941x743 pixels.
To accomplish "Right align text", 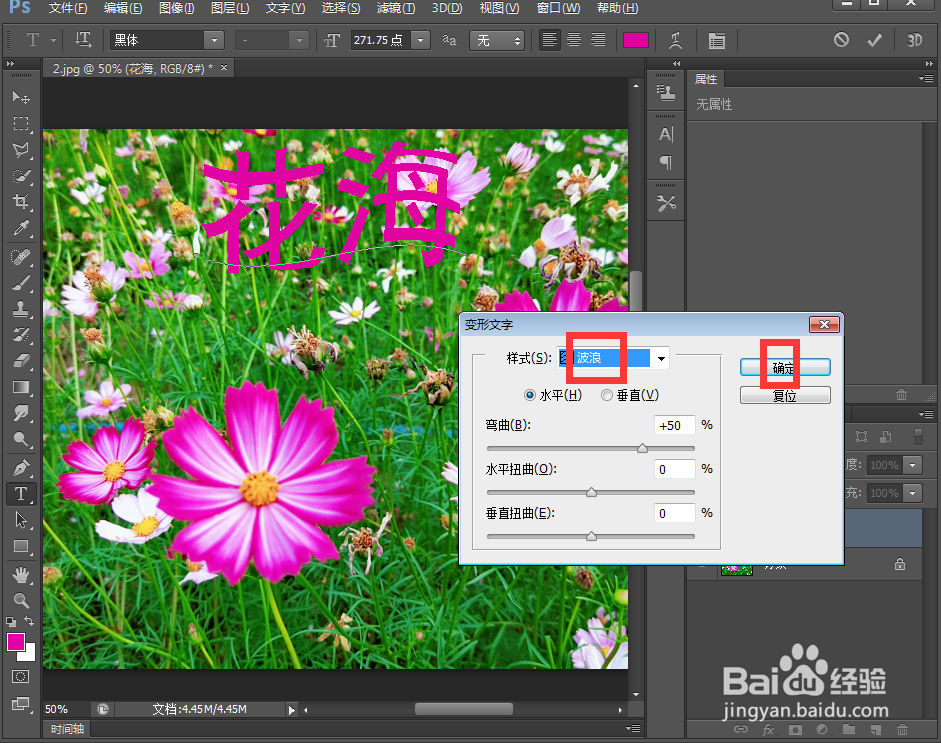I will point(598,40).
